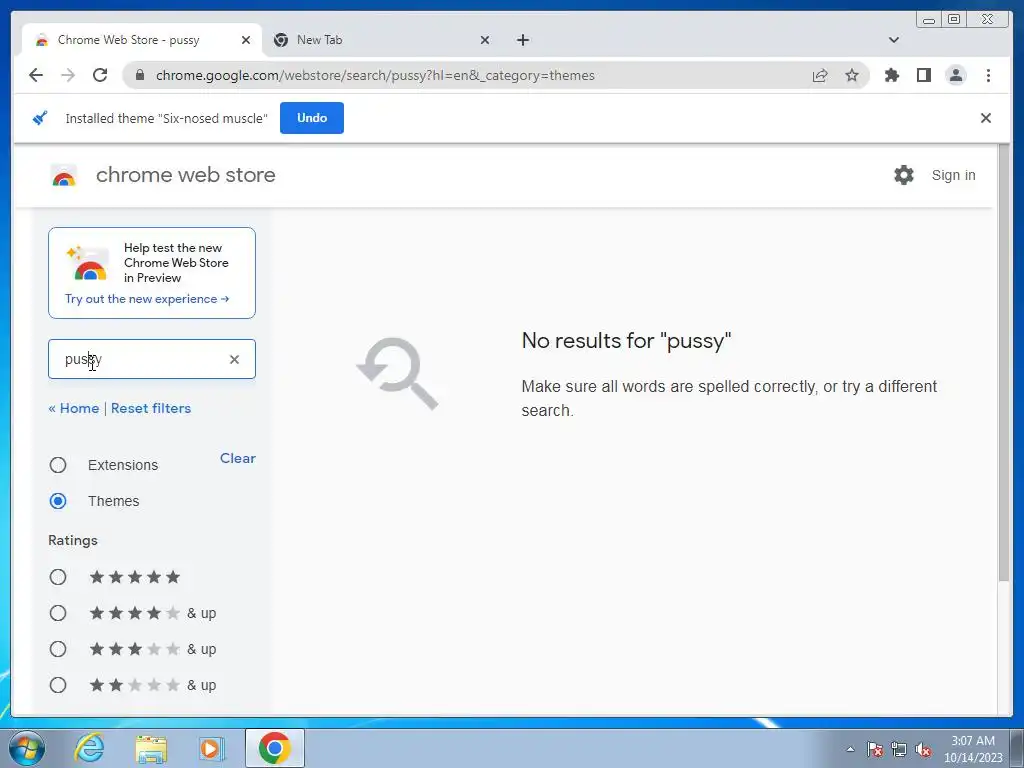Click the no-results magnifier illustration

398,373
